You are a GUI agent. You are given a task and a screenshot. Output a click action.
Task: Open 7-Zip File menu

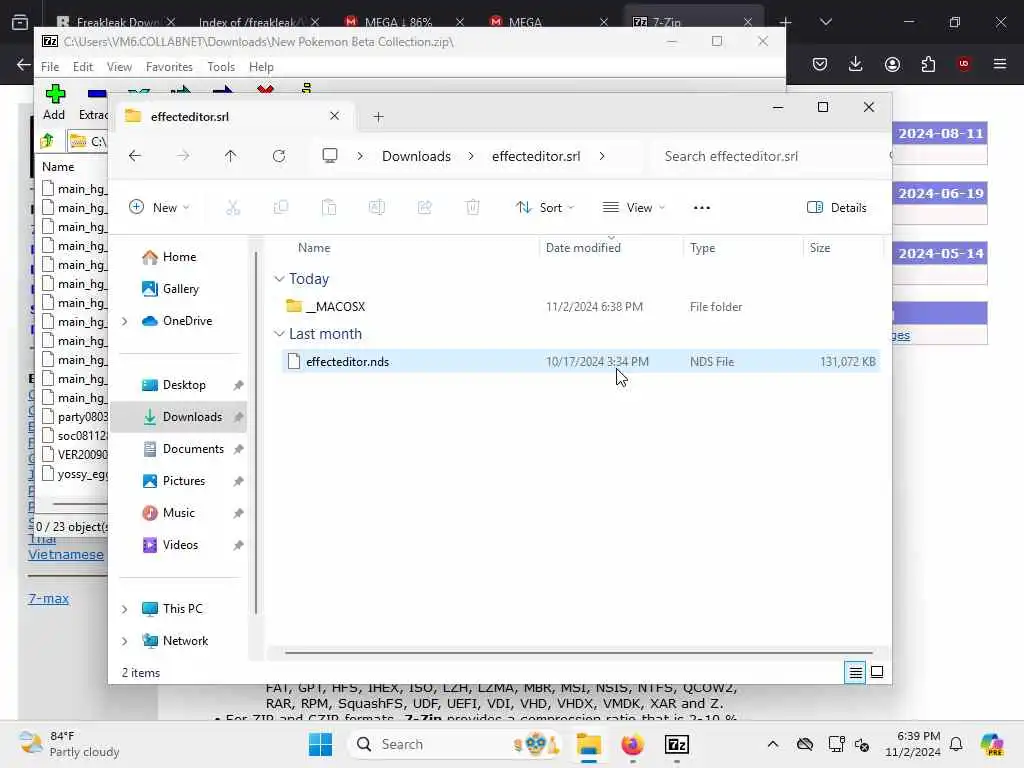[x=50, y=67]
